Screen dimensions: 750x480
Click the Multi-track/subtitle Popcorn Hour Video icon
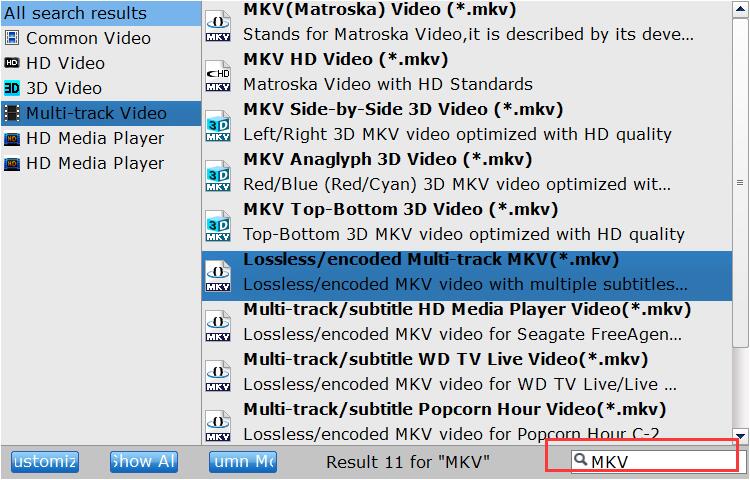218,425
